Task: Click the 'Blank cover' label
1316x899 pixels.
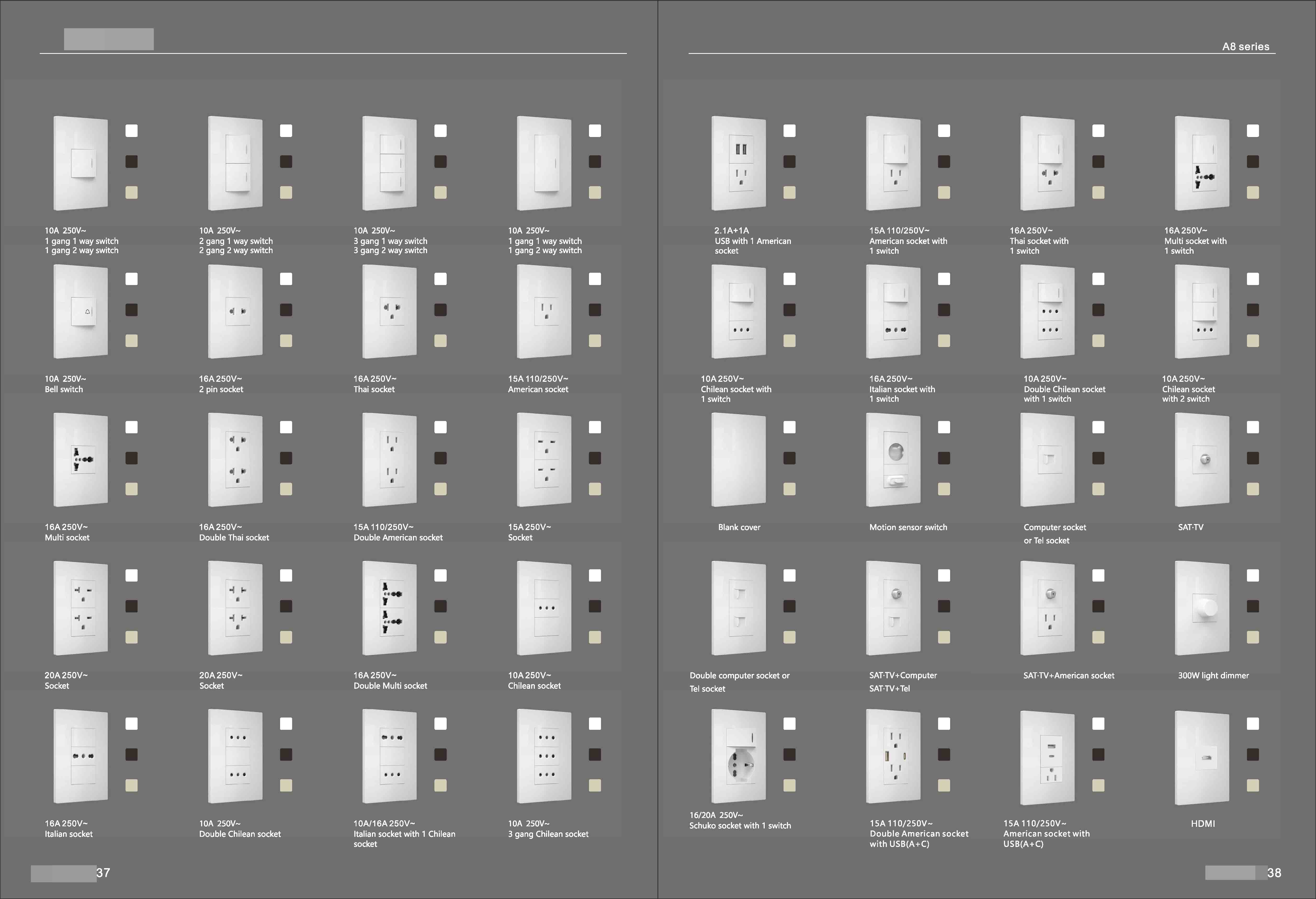Action: point(739,527)
